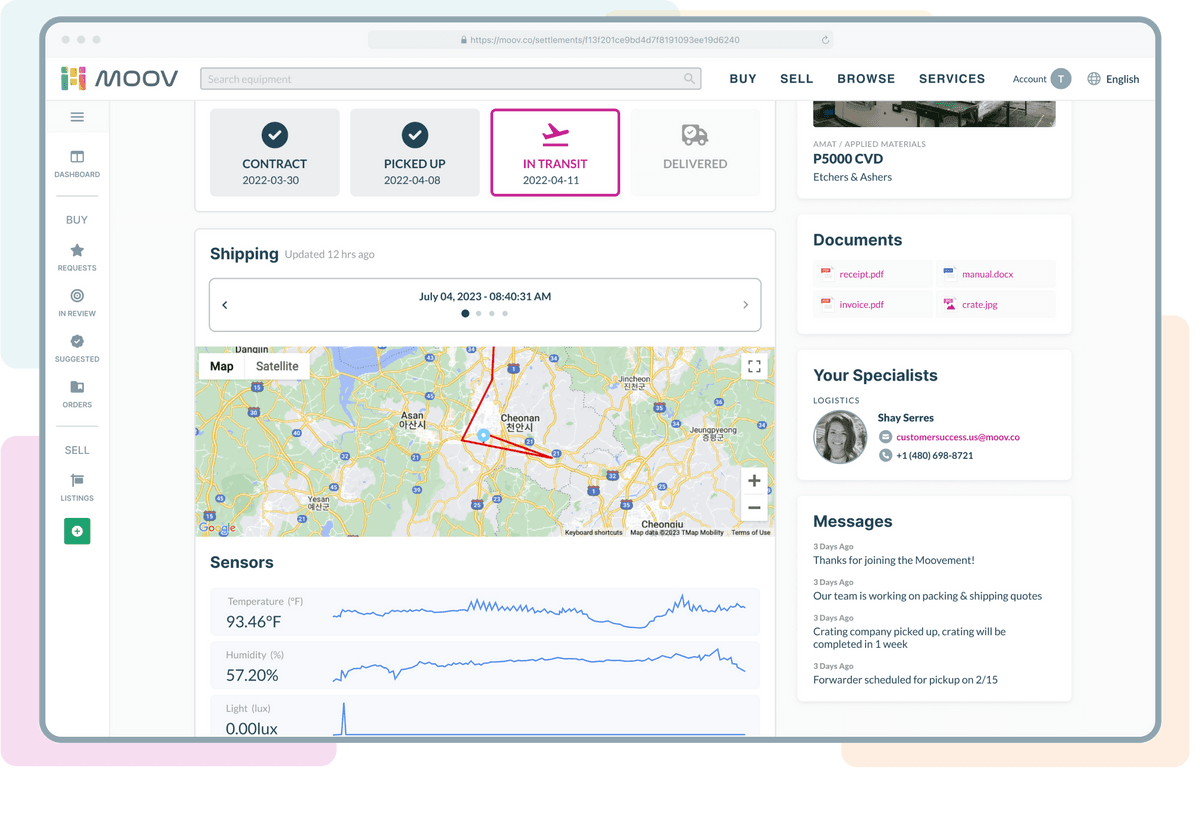Toggle fullscreen view on the map
Screen dimensions: 1200x826
pyautogui.click(x=754, y=367)
